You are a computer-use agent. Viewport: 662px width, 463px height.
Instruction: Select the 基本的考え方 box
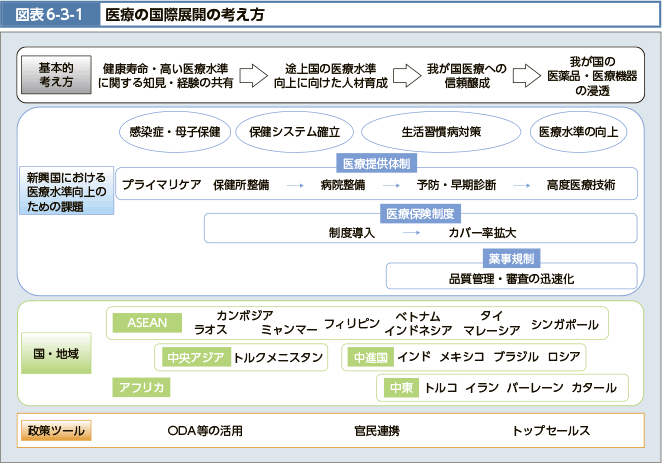click(54, 76)
